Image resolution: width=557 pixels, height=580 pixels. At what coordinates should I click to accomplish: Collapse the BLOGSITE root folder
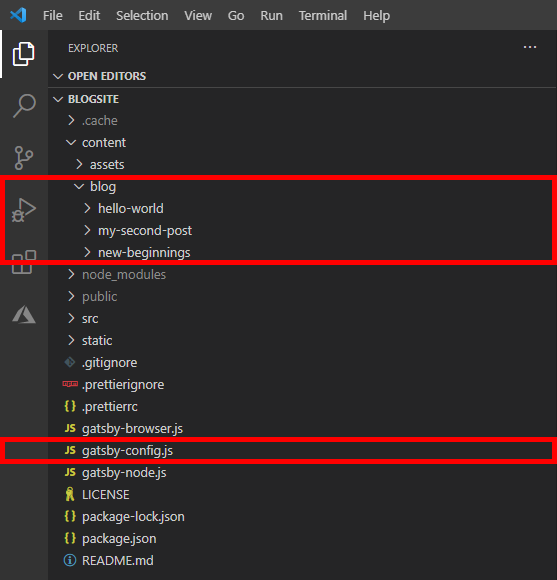click(58, 99)
